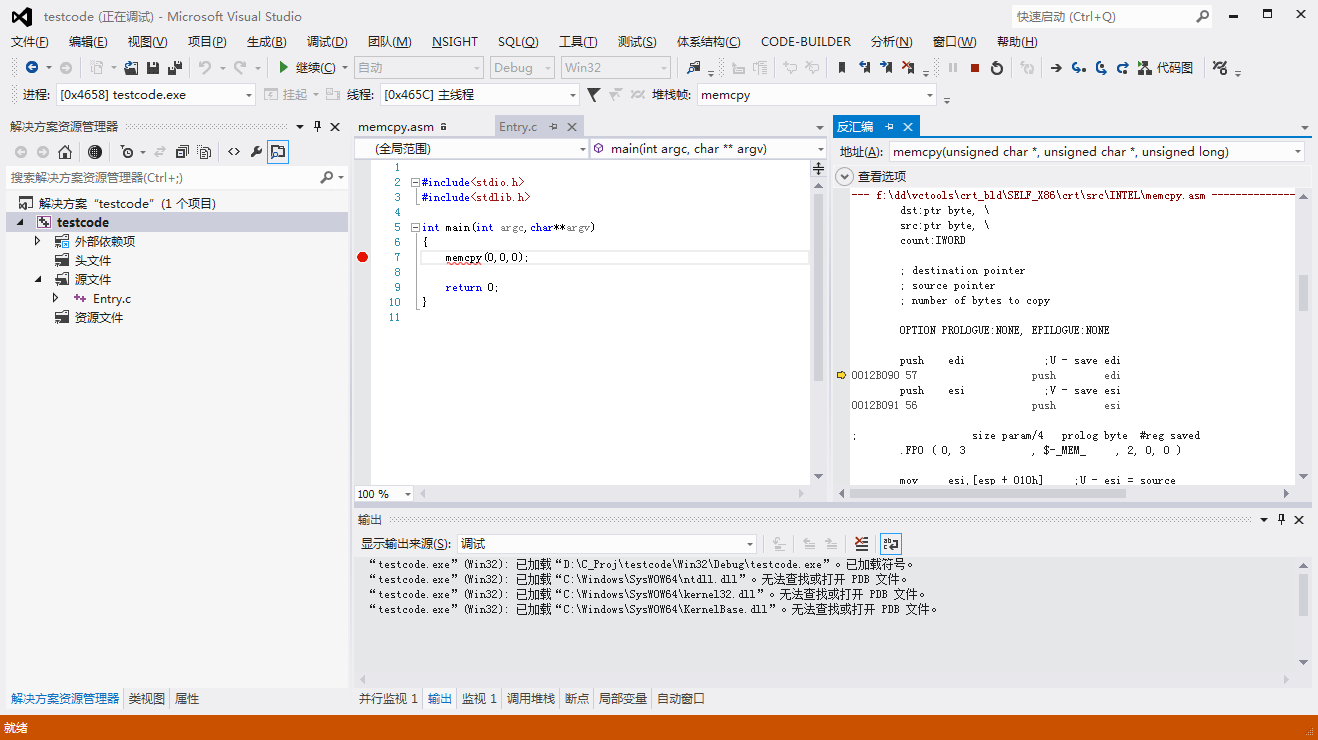Click View Code angle-bracket icon

click(234, 152)
